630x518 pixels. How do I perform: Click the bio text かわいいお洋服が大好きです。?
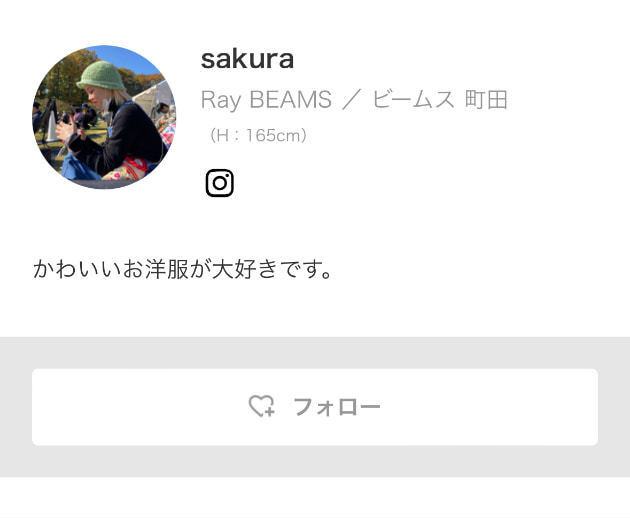[182, 269]
